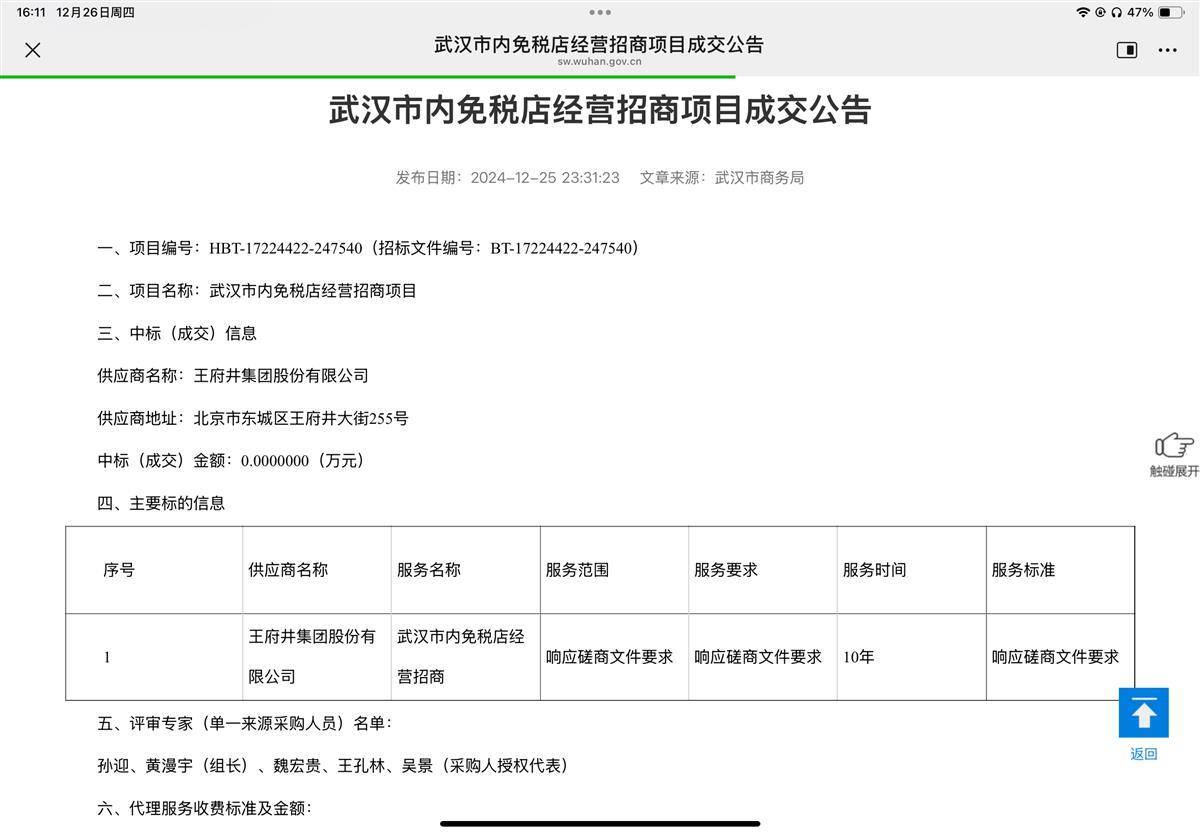Tap the 五、评审专家 heading line
This screenshot has height=834, width=1200.
click(245, 723)
